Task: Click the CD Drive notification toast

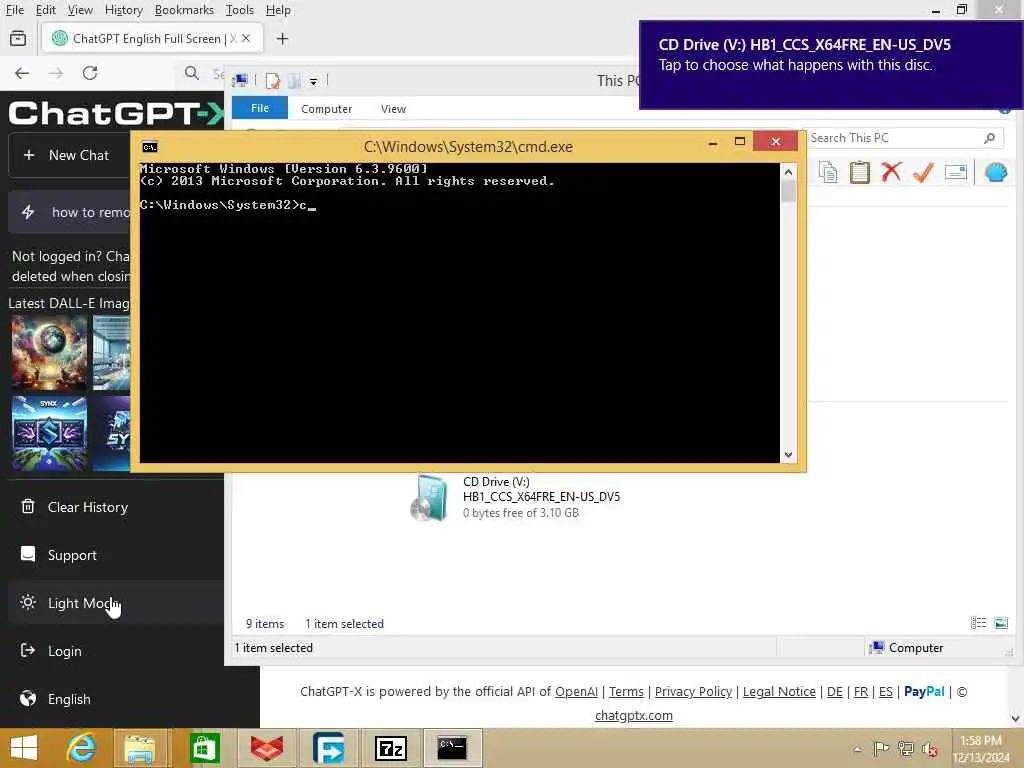Action: pyautogui.click(x=831, y=65)
